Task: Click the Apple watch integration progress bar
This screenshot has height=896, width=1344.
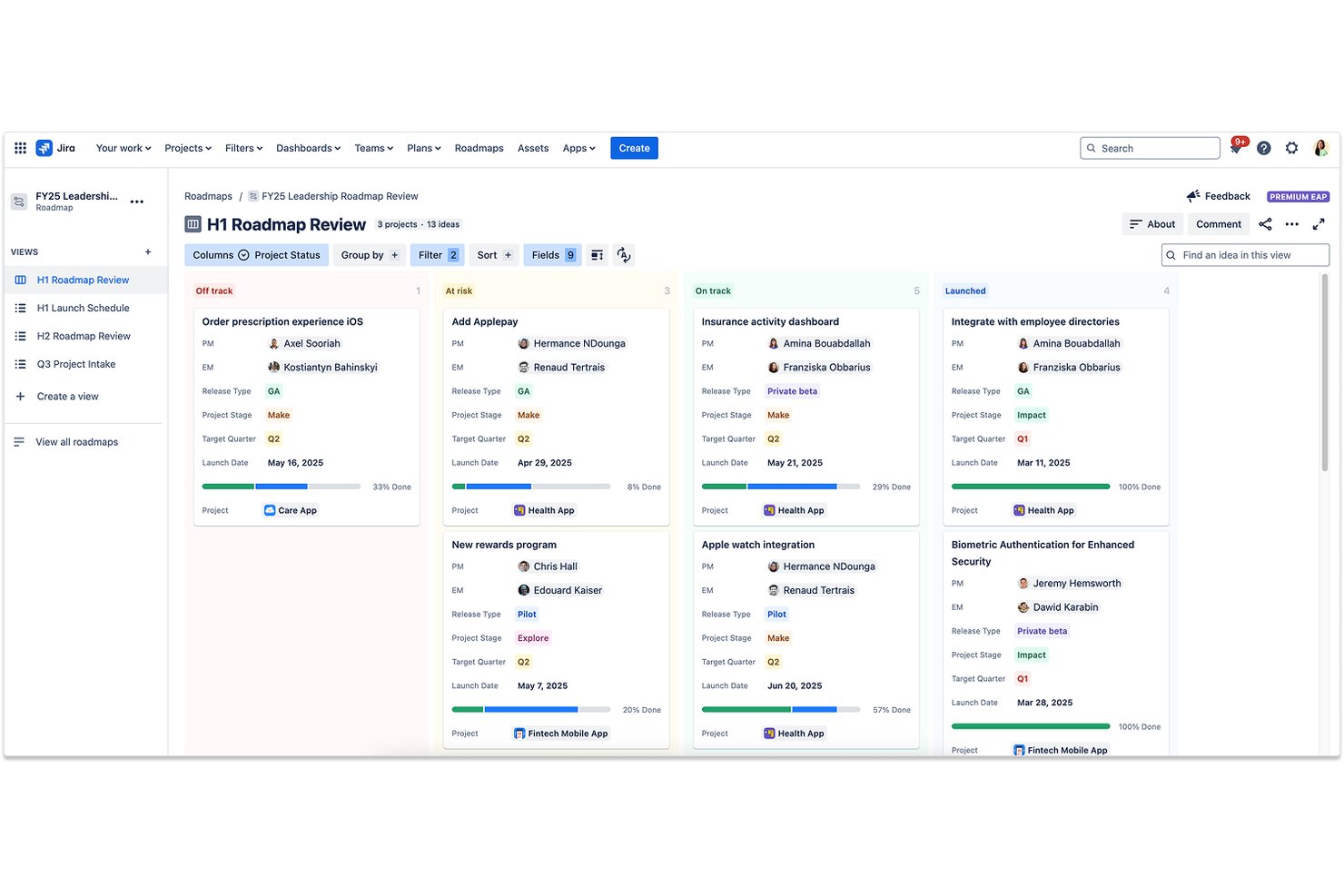Action: pyautogui.click(x=781, y=710)
